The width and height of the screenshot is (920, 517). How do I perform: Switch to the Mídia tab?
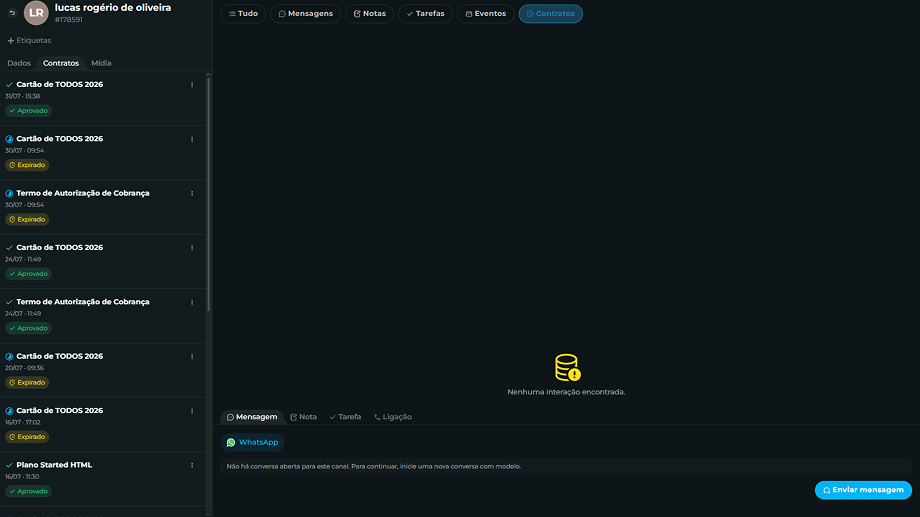click(101, 63)
